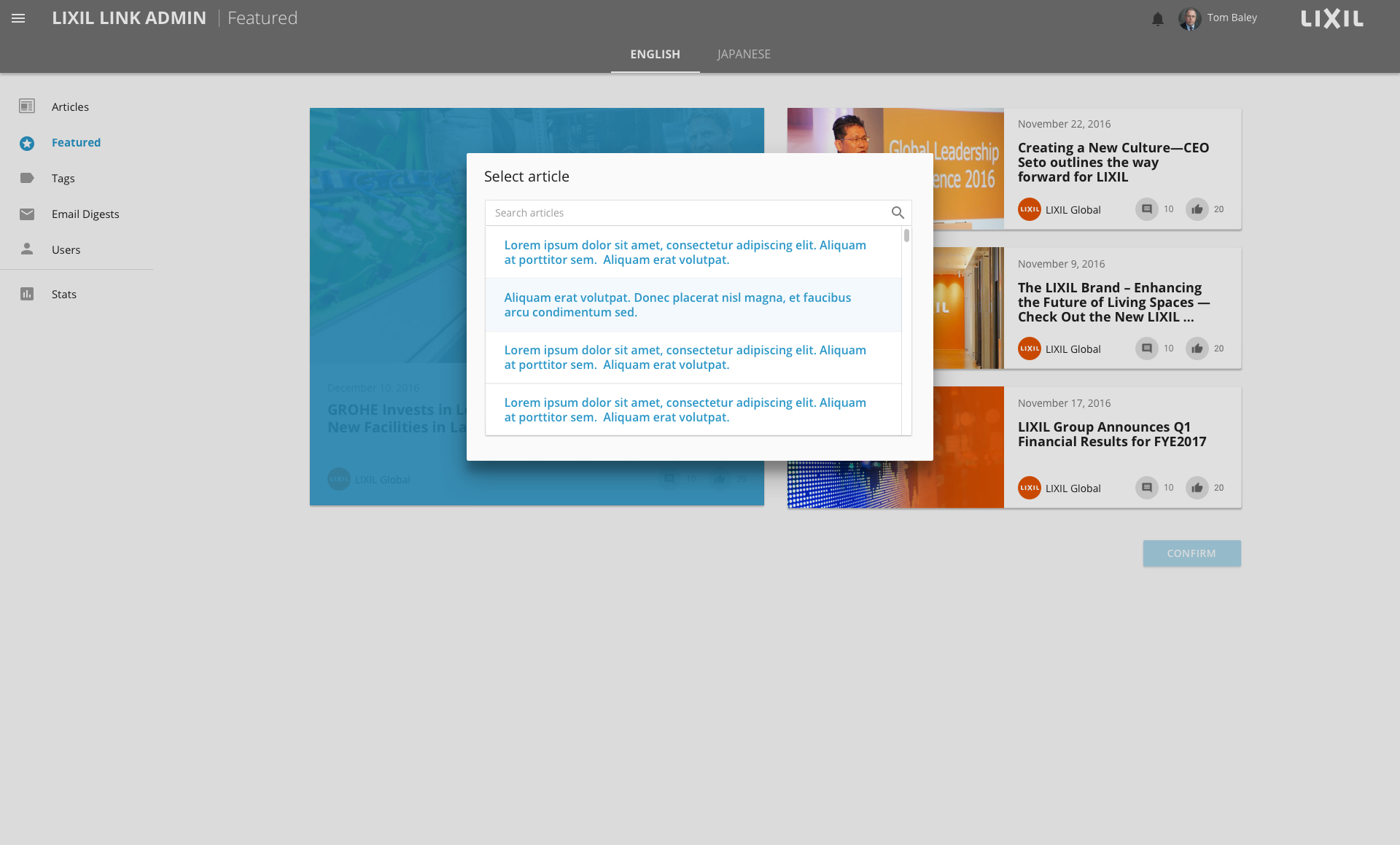Viewport: 1400px width, 845px height.
Task: Click the search magnifier icon in dialog
Action: (898, 212)
